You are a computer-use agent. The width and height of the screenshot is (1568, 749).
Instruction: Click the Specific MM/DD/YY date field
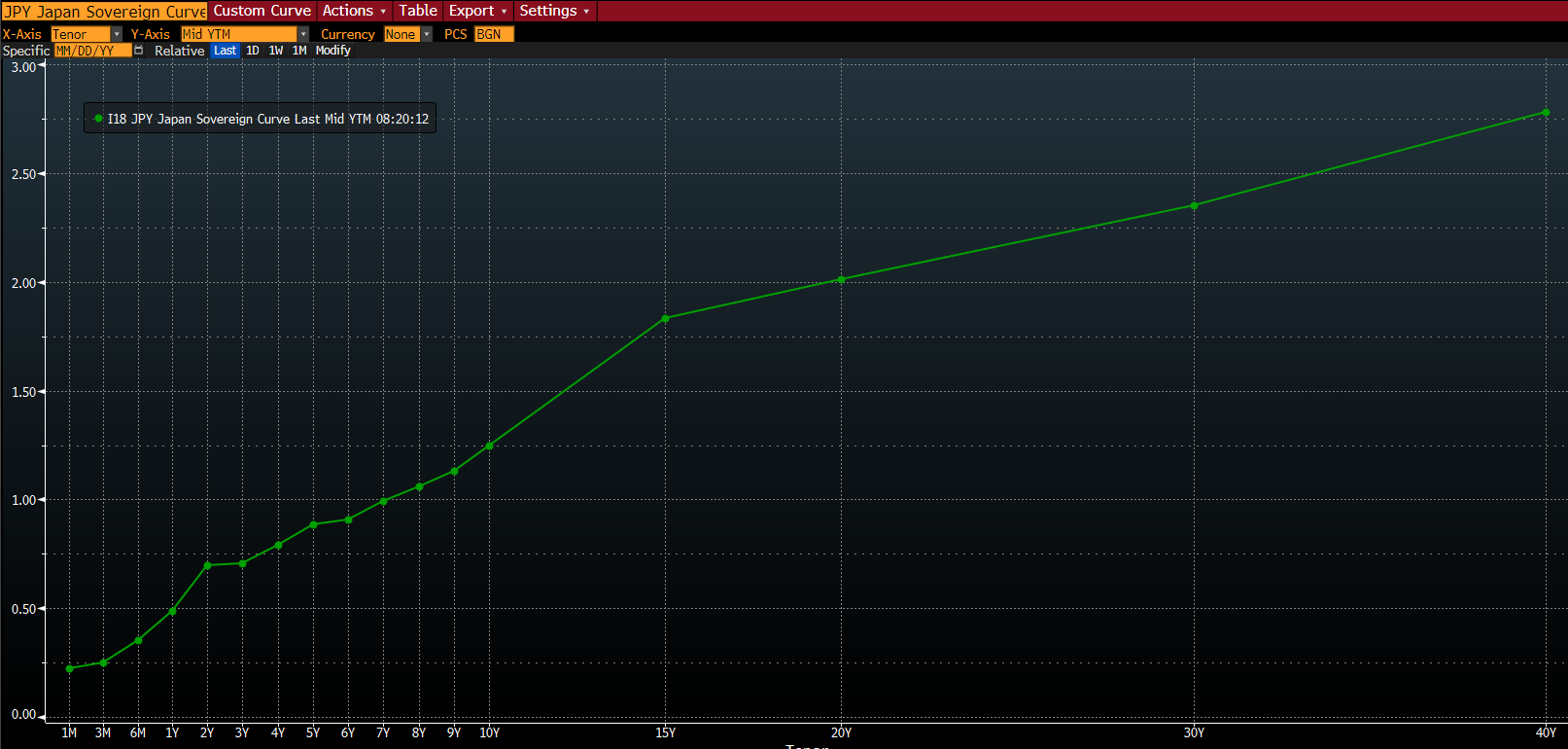[x=91, y=51]
